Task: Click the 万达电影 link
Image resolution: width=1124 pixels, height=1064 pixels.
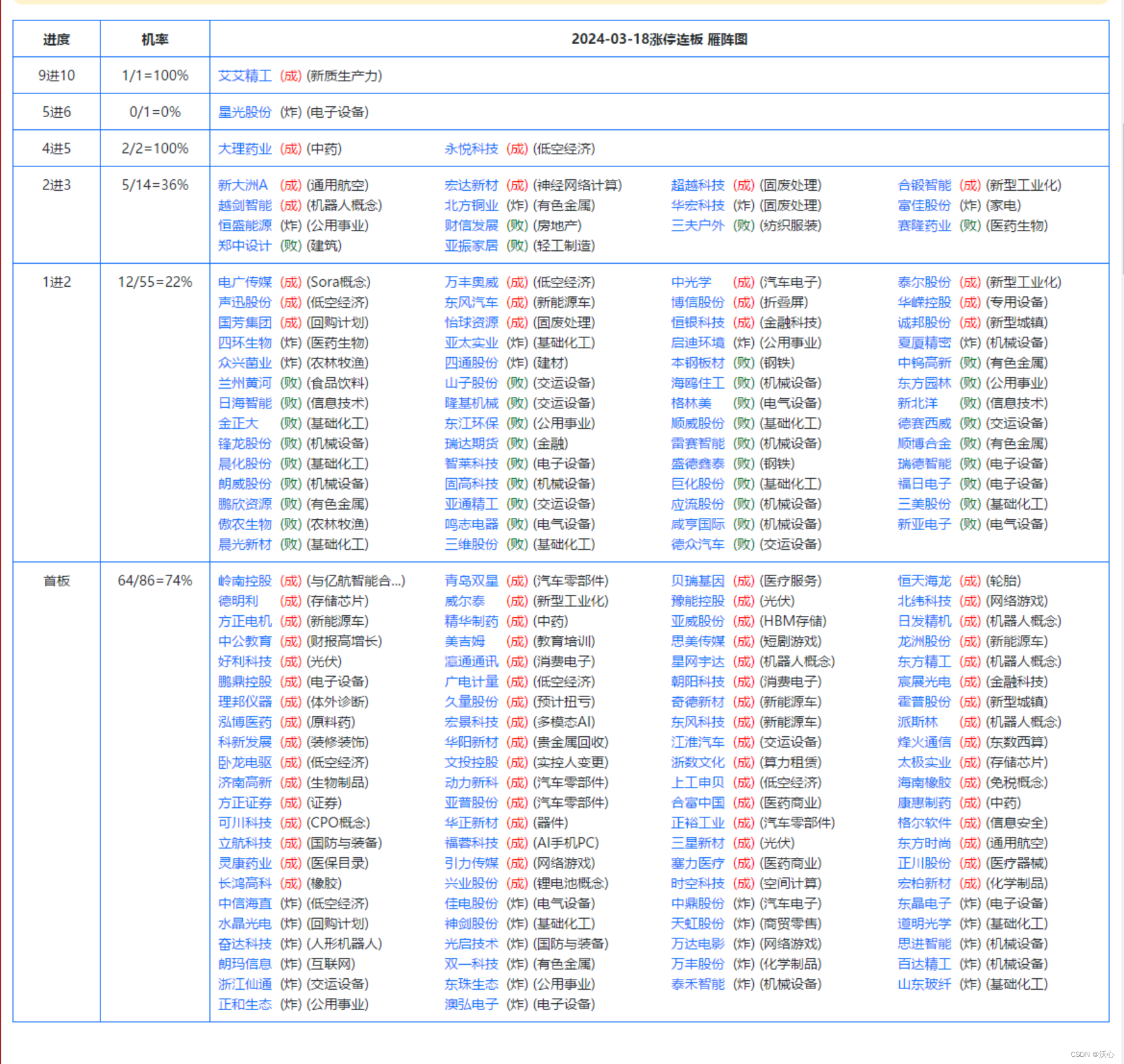Action: coord(698,944)
